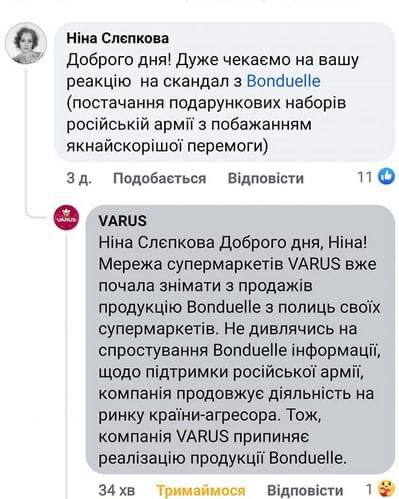This screenshot has height=499, width=399.
Task: Open Ніна Слєпкова's profile picture
Action: click(26, 43)
